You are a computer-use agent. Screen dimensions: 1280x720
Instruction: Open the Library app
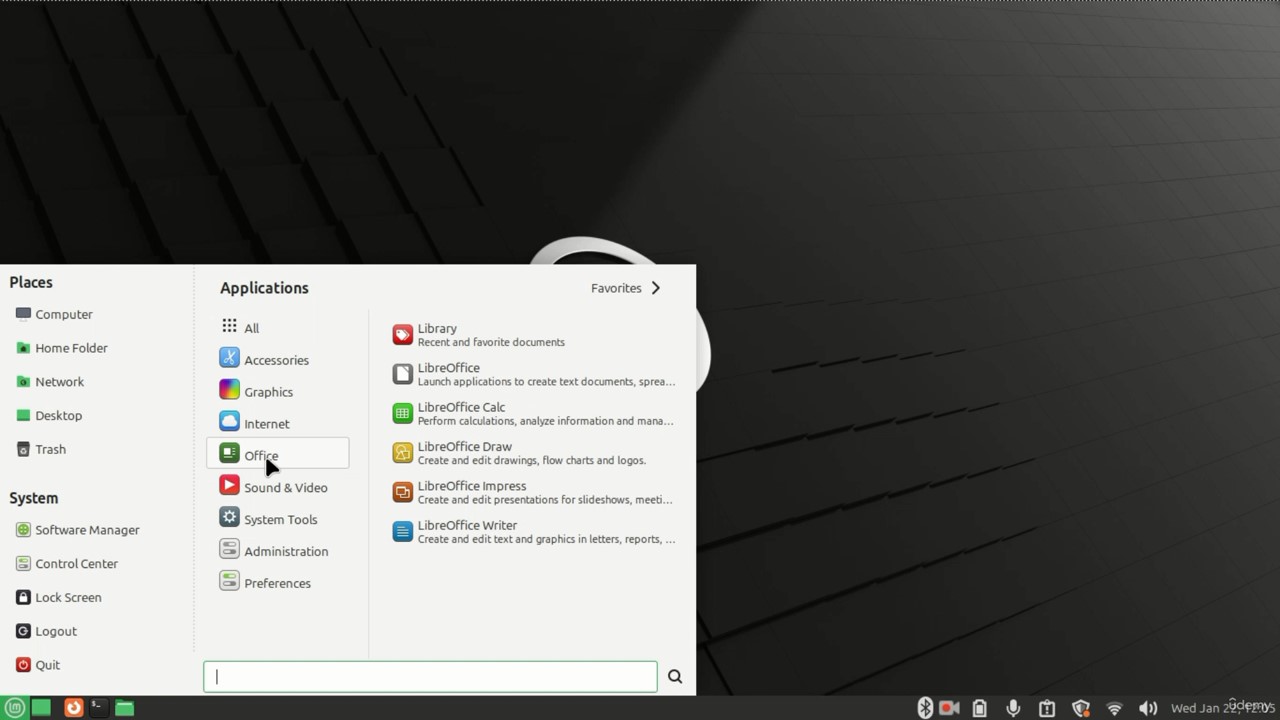533,335
